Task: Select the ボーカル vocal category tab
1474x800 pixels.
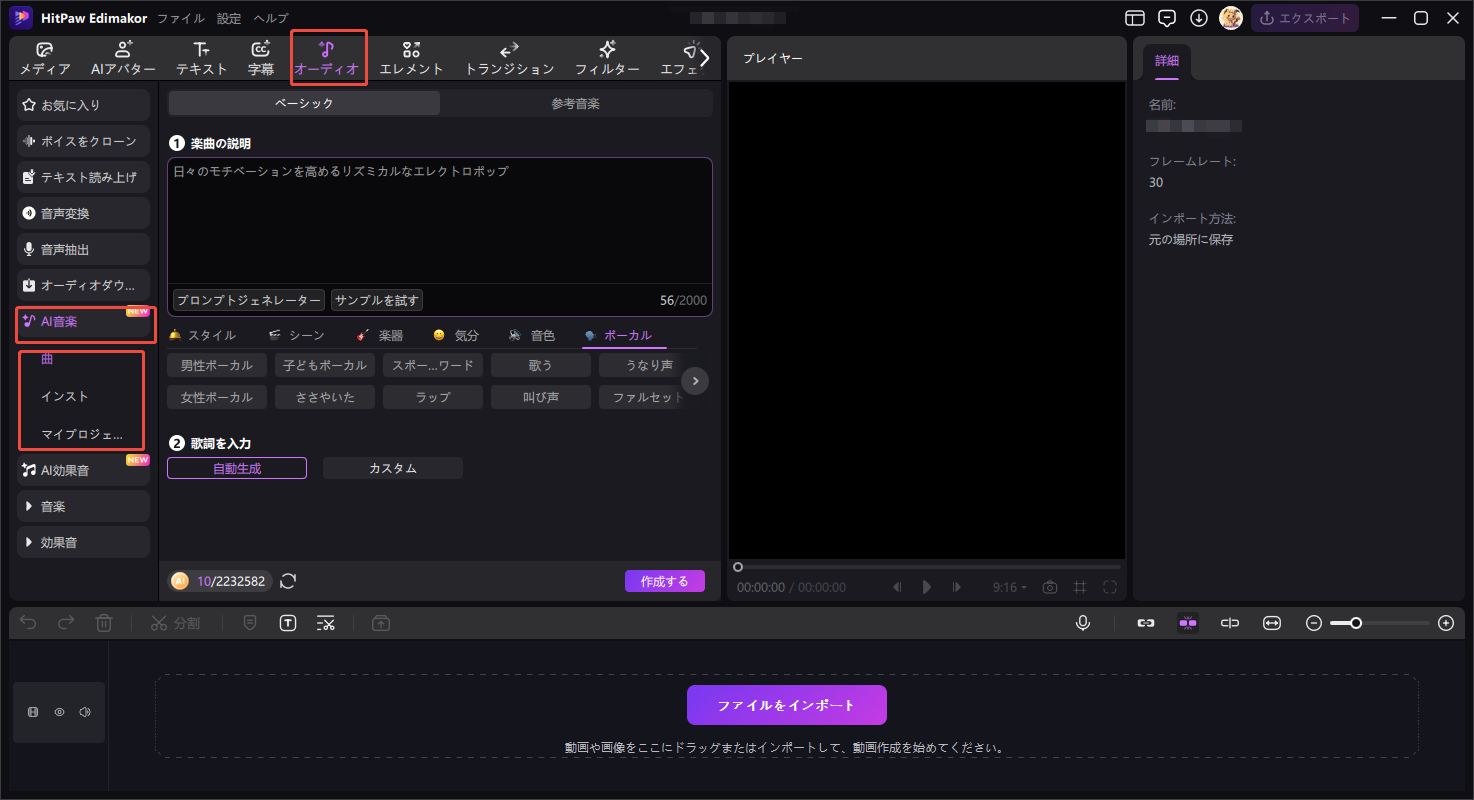Action: (x=618, y=335)
